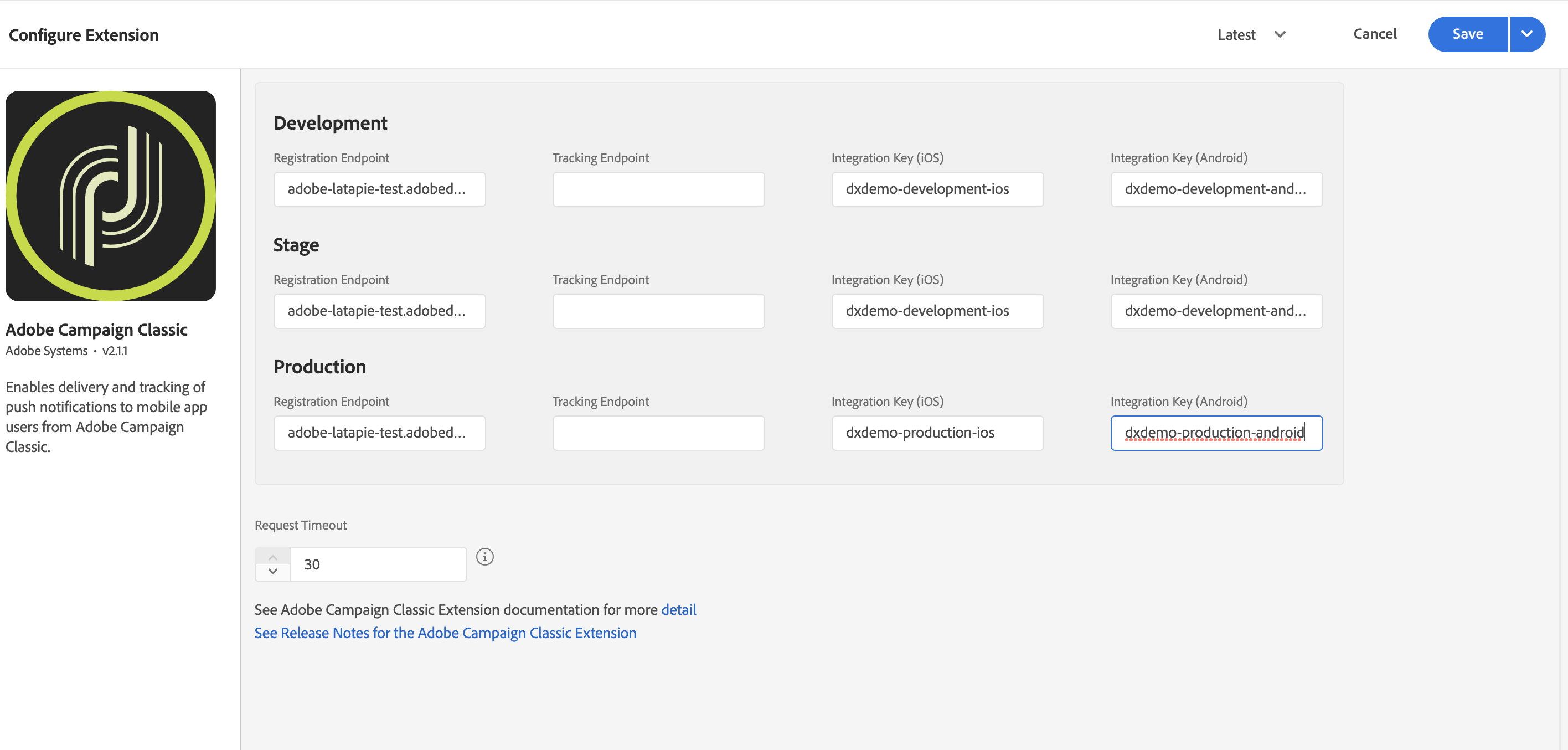Edit Development Integration Key iOS field
This screenshot has height=750, width=1568.
(937, 189)
